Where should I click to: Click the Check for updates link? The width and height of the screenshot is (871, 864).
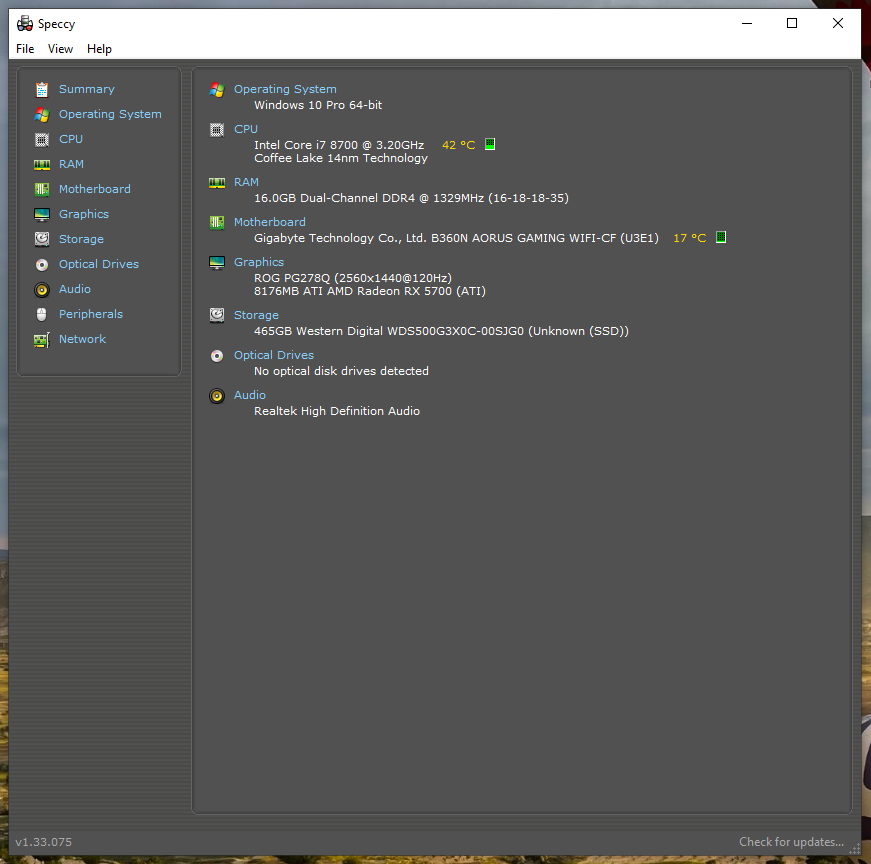(x=791, y=842)
